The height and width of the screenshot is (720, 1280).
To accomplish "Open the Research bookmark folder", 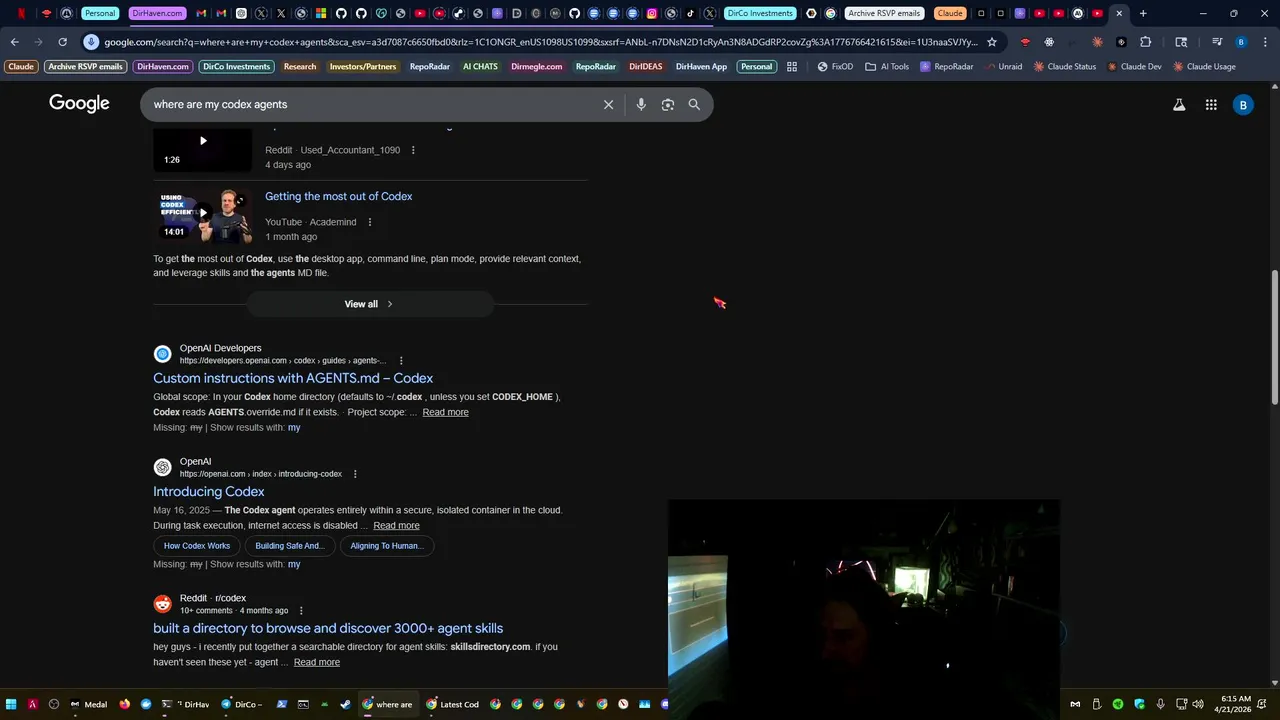I will [300, 66].
